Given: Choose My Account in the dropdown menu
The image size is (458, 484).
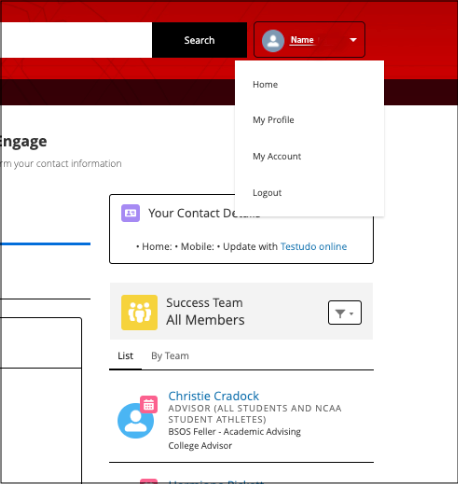Looking at the screenshot, I should pyautogui.click(x=277, y=156).
